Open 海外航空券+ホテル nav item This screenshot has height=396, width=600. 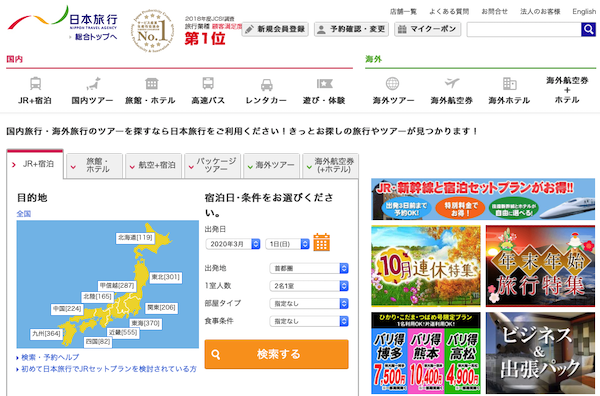pyautogui.click(x=567, y=90)
